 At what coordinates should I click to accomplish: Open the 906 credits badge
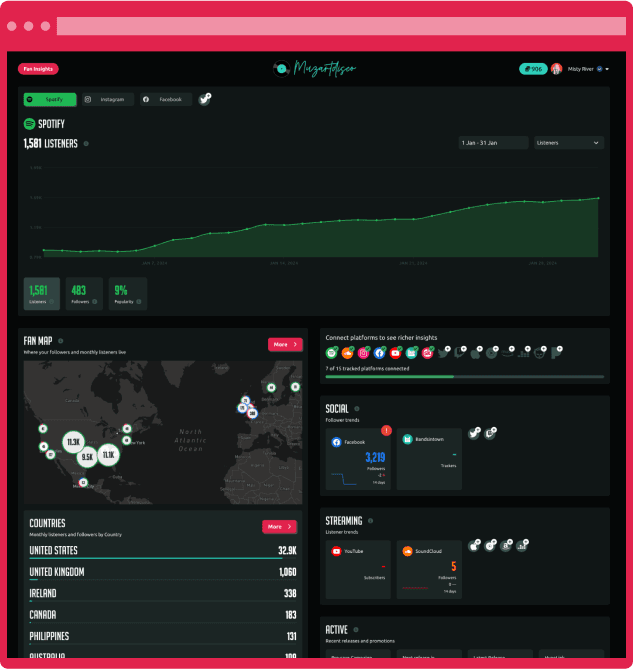coord(533,69)
